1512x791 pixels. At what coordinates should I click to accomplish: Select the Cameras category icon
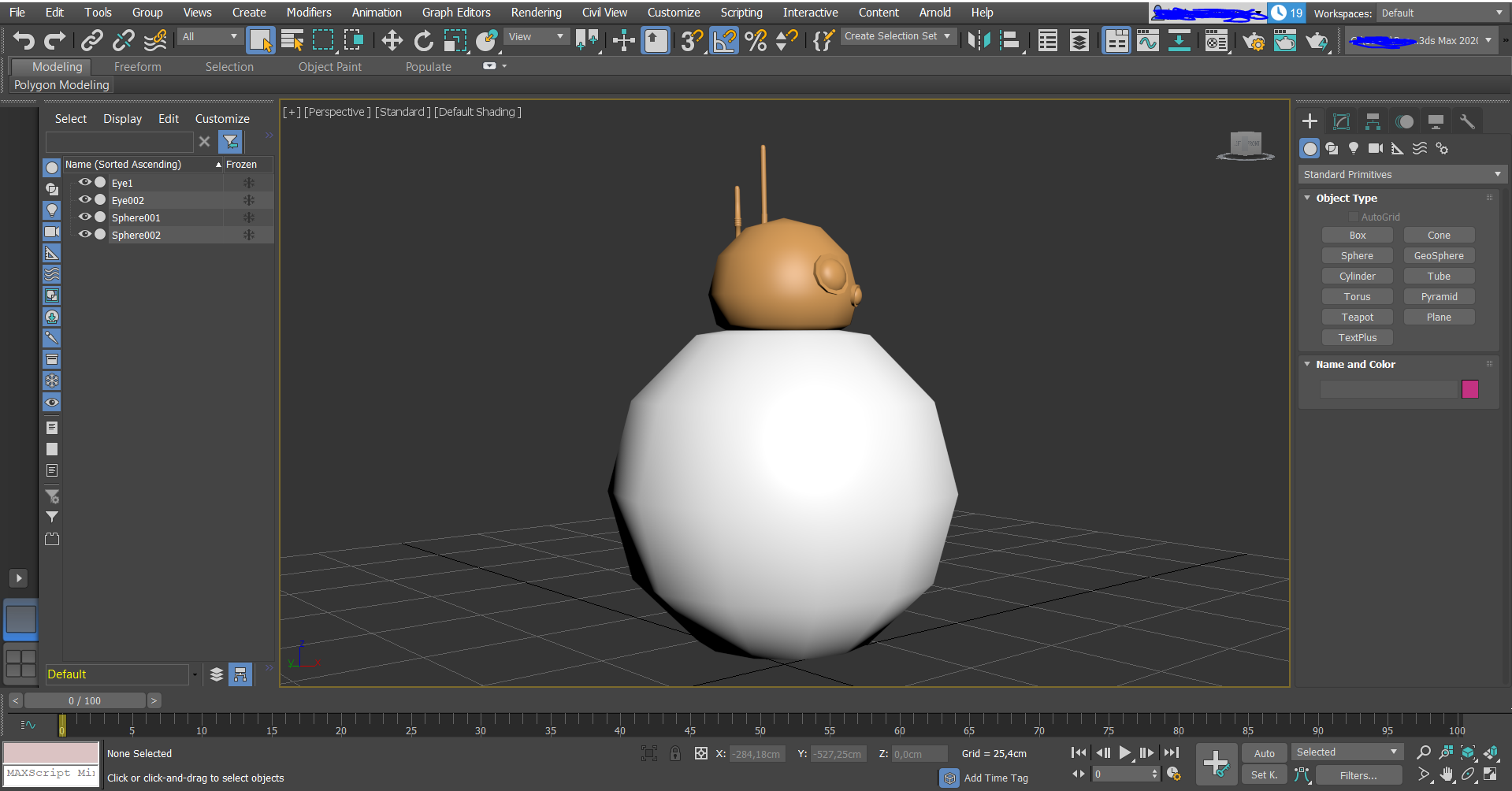[1376, 148]
